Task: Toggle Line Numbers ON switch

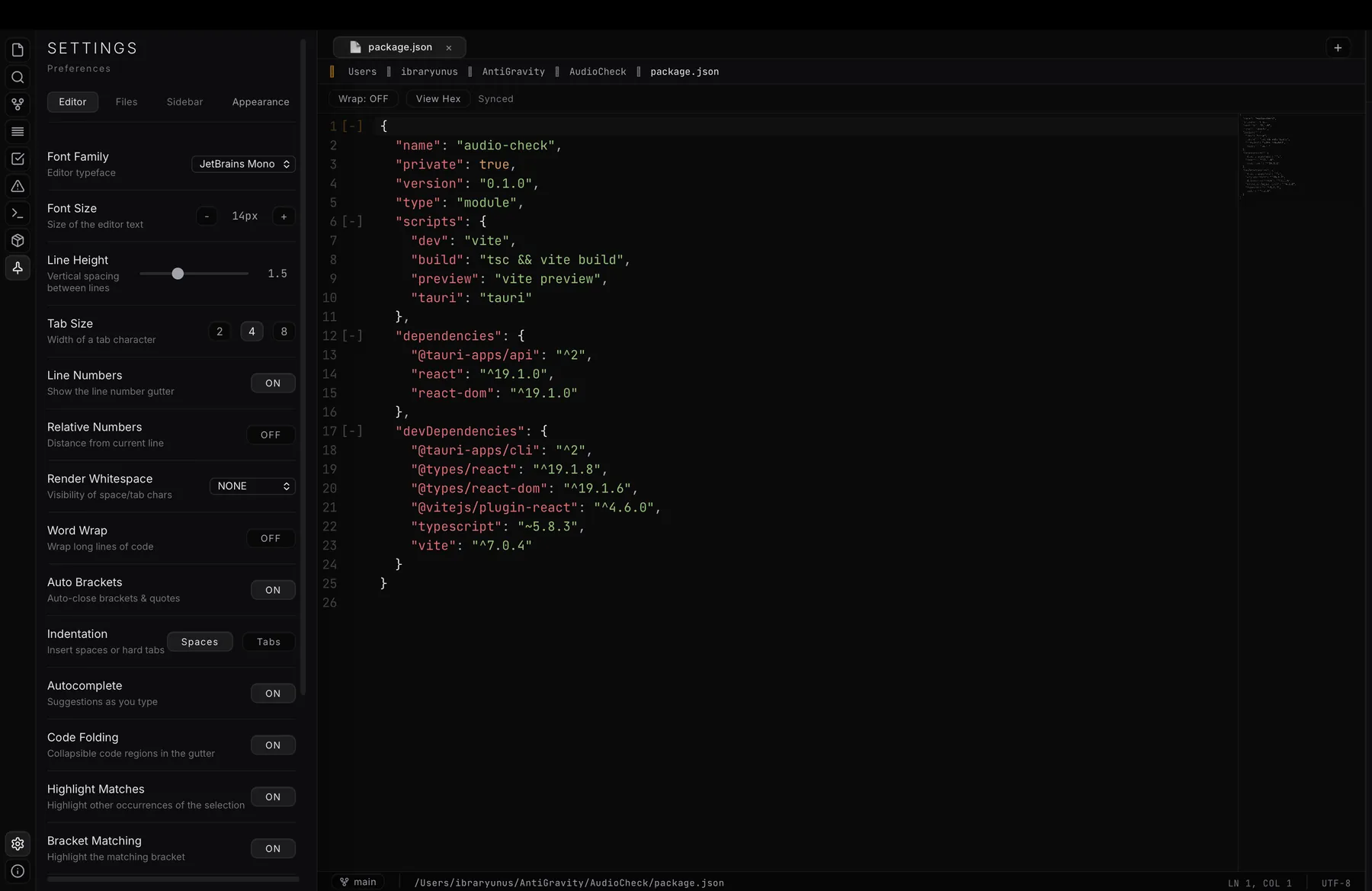Action: [273, 383]
